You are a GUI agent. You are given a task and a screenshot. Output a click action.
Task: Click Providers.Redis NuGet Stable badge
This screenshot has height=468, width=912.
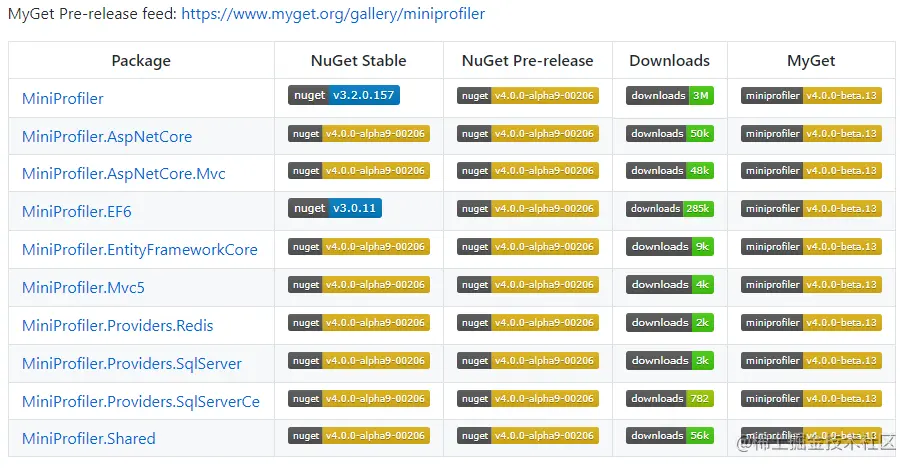click(359, 323)
